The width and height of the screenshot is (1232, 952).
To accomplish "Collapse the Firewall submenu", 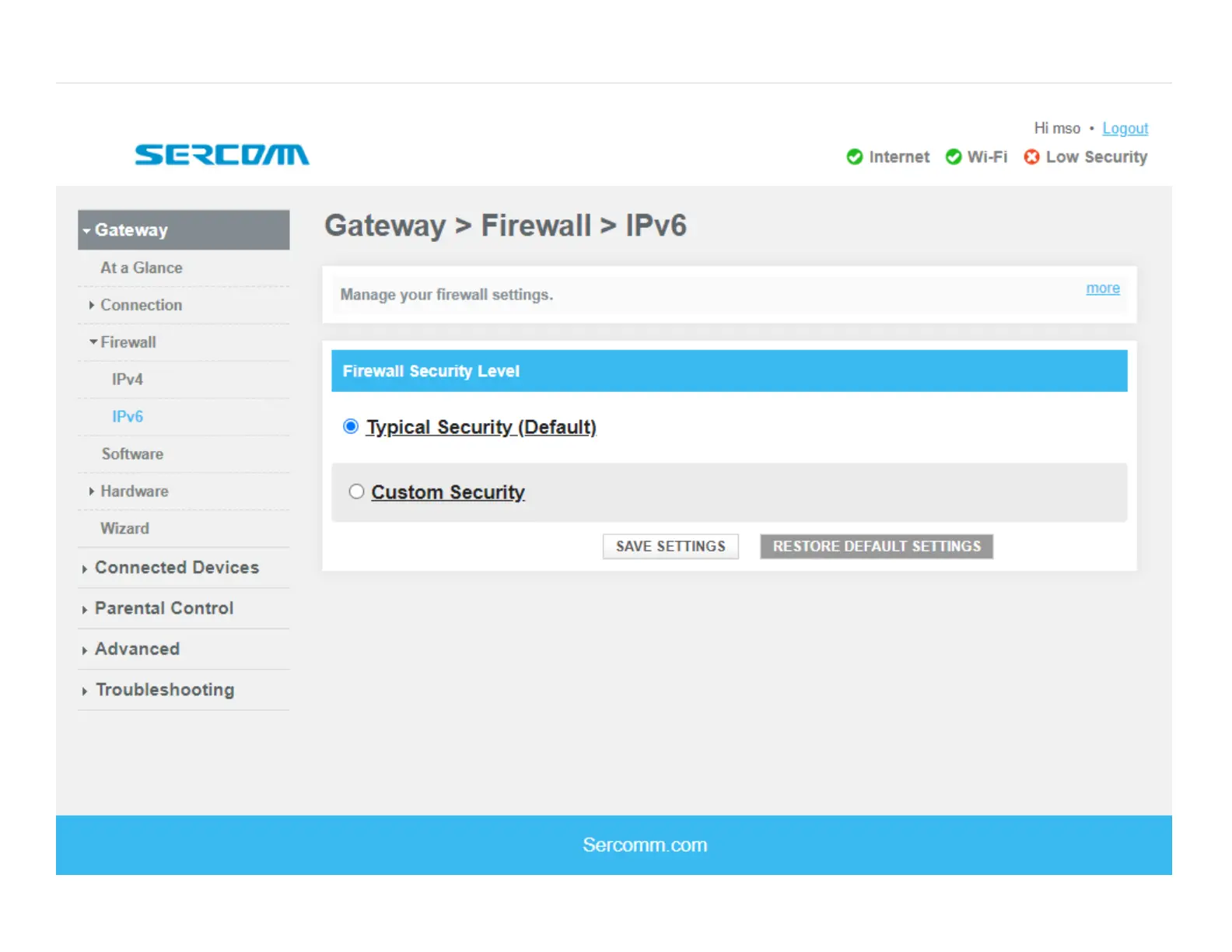I will tap(93, 342).
